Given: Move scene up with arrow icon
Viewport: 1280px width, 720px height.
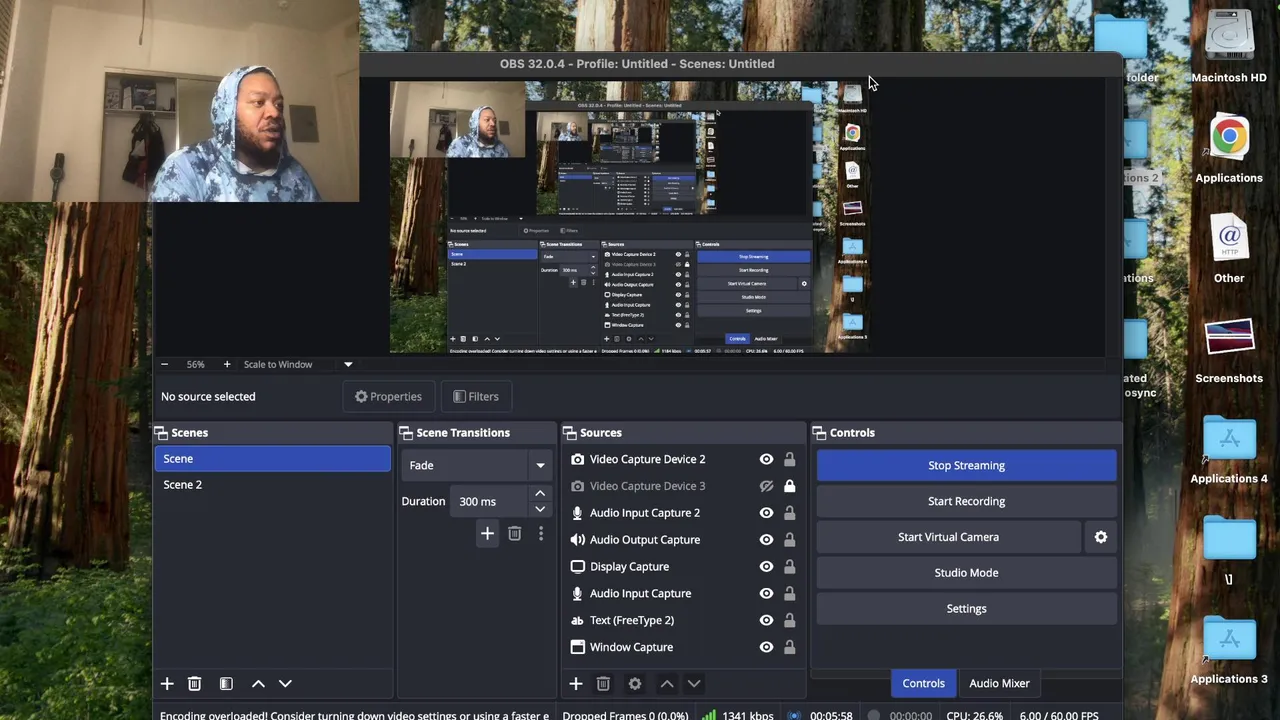Looking at the screenshot, I should tap(258, 684).
